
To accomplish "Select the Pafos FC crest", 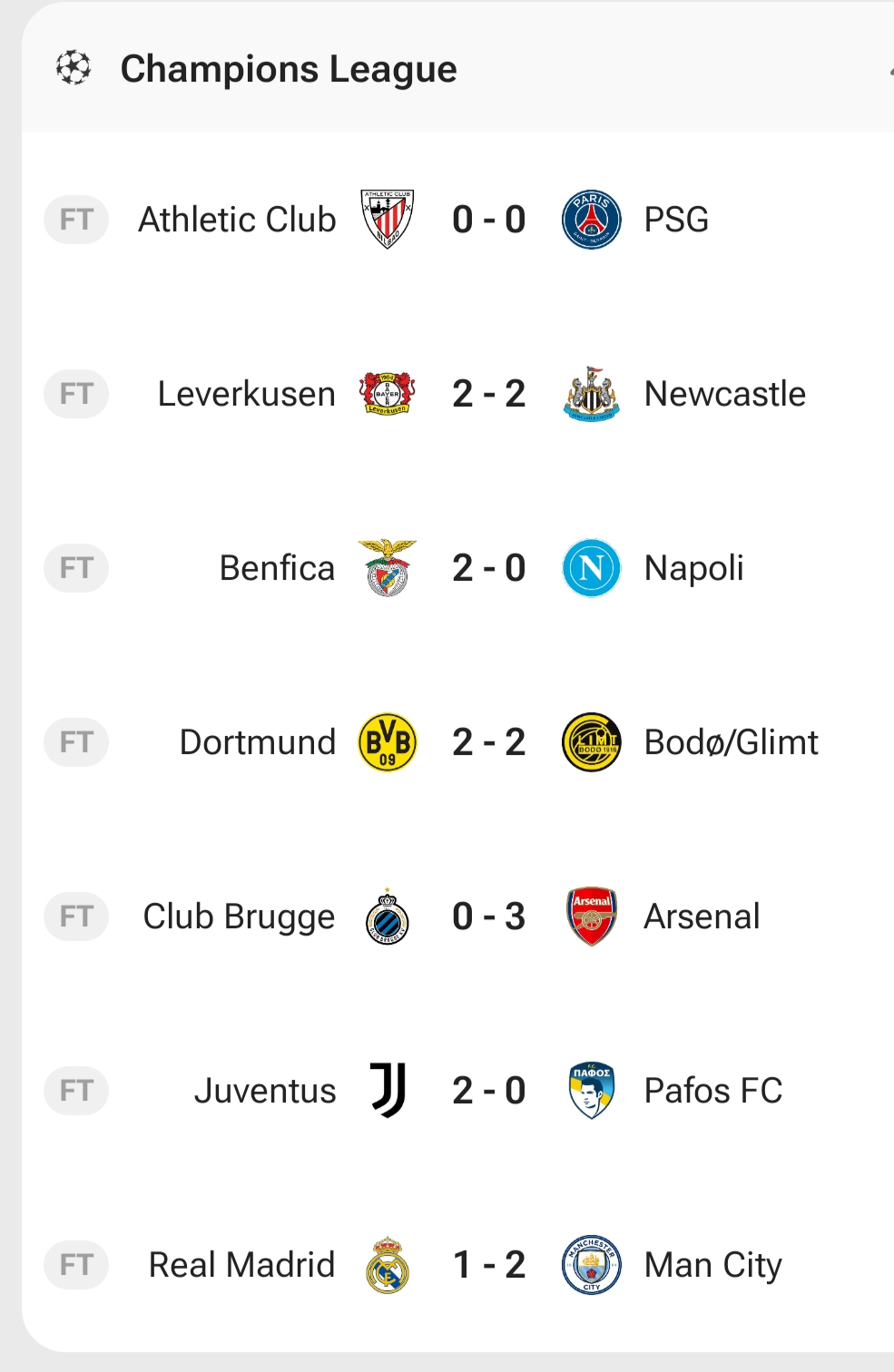I will click(x=591, y=1091).
